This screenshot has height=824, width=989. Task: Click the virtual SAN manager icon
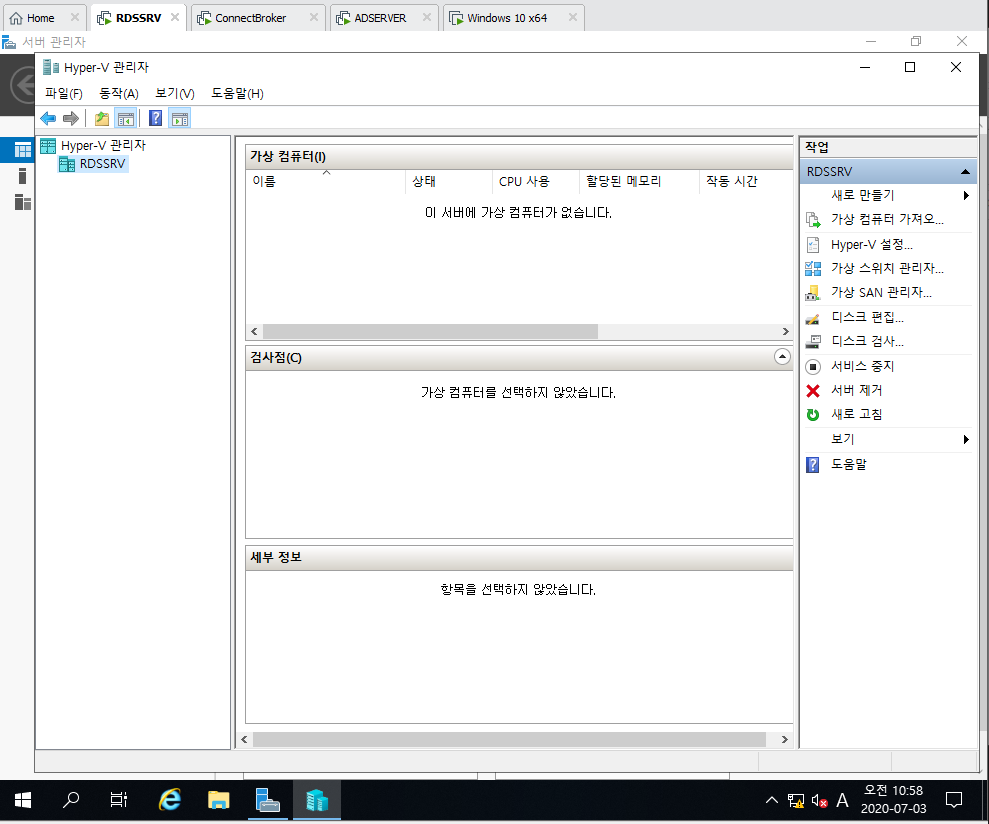coord(813,293)
